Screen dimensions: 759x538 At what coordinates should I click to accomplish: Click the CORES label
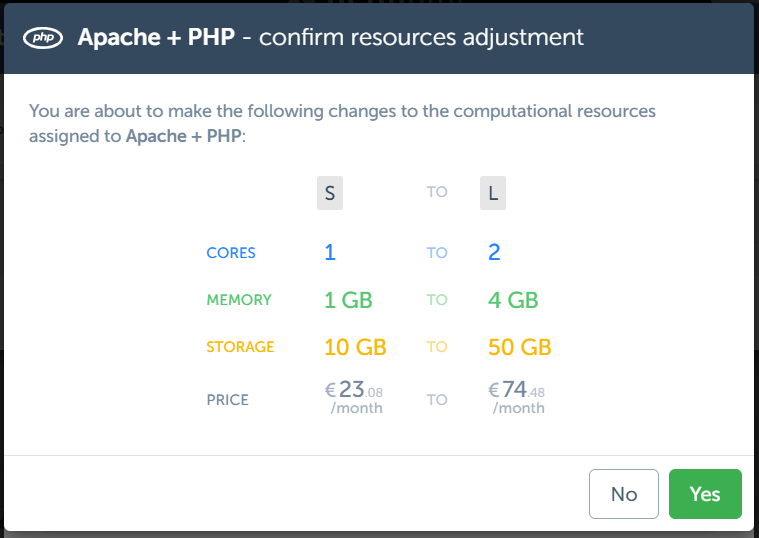click(231, 253)
